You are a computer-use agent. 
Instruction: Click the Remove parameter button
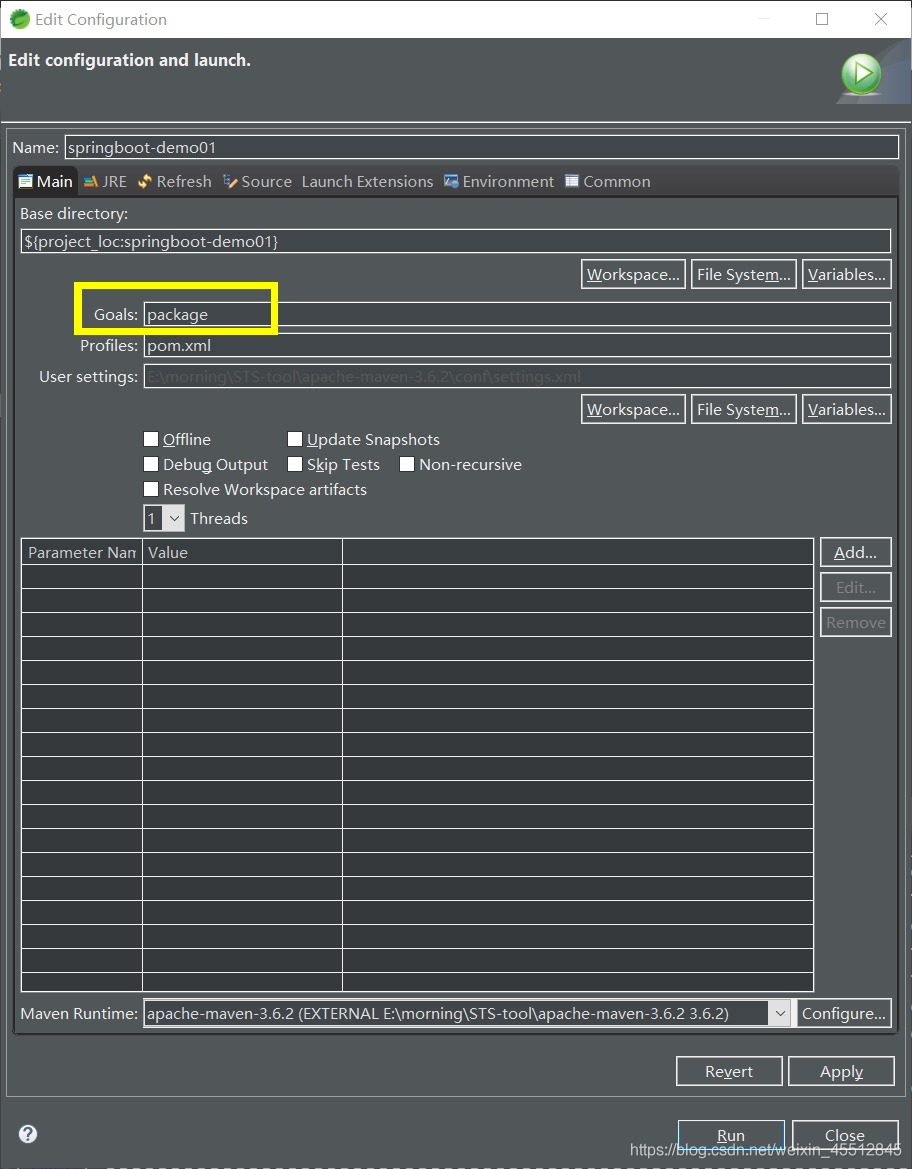pos(855,623)
